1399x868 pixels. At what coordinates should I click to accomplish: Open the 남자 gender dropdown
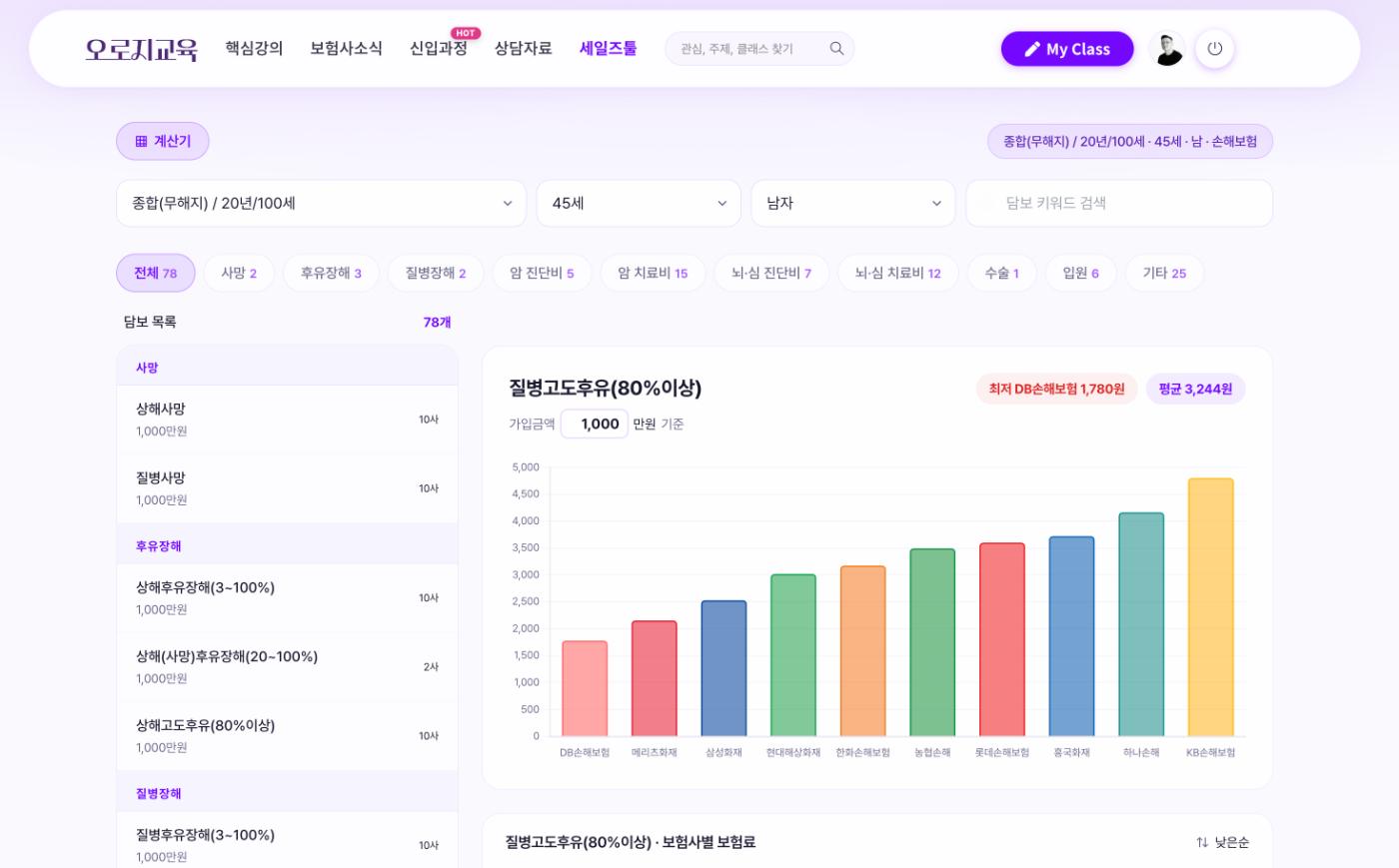pyautogui.click(x=853, y=203)
